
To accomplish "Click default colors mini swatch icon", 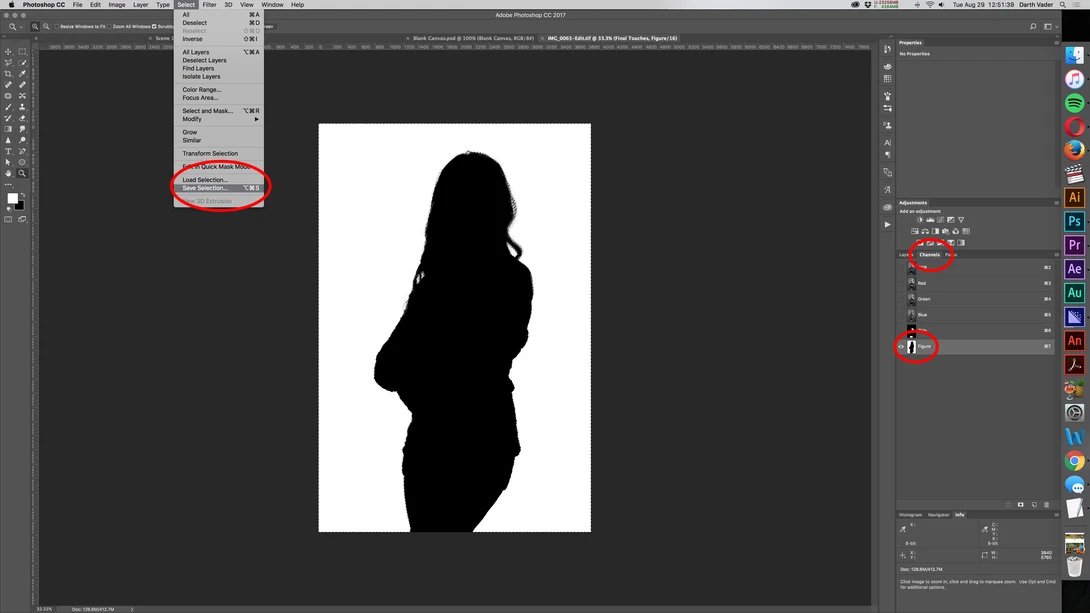I will [x=9, y=209].
